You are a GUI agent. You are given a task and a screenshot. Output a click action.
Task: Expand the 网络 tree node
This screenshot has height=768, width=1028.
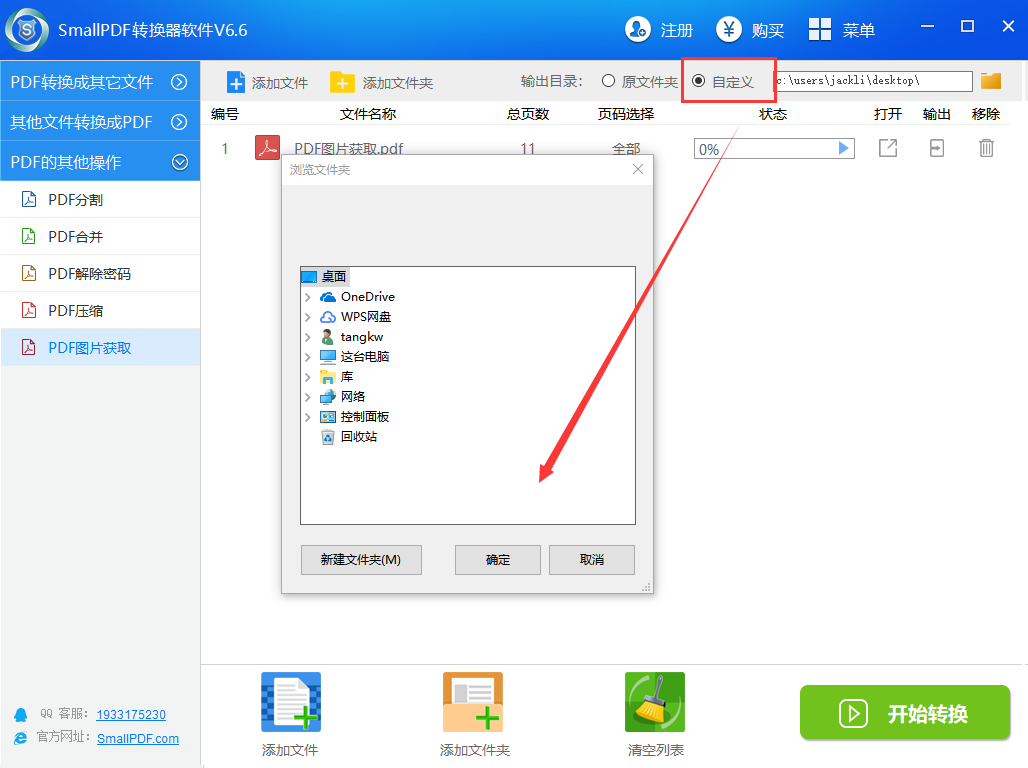tap(308, 397)
